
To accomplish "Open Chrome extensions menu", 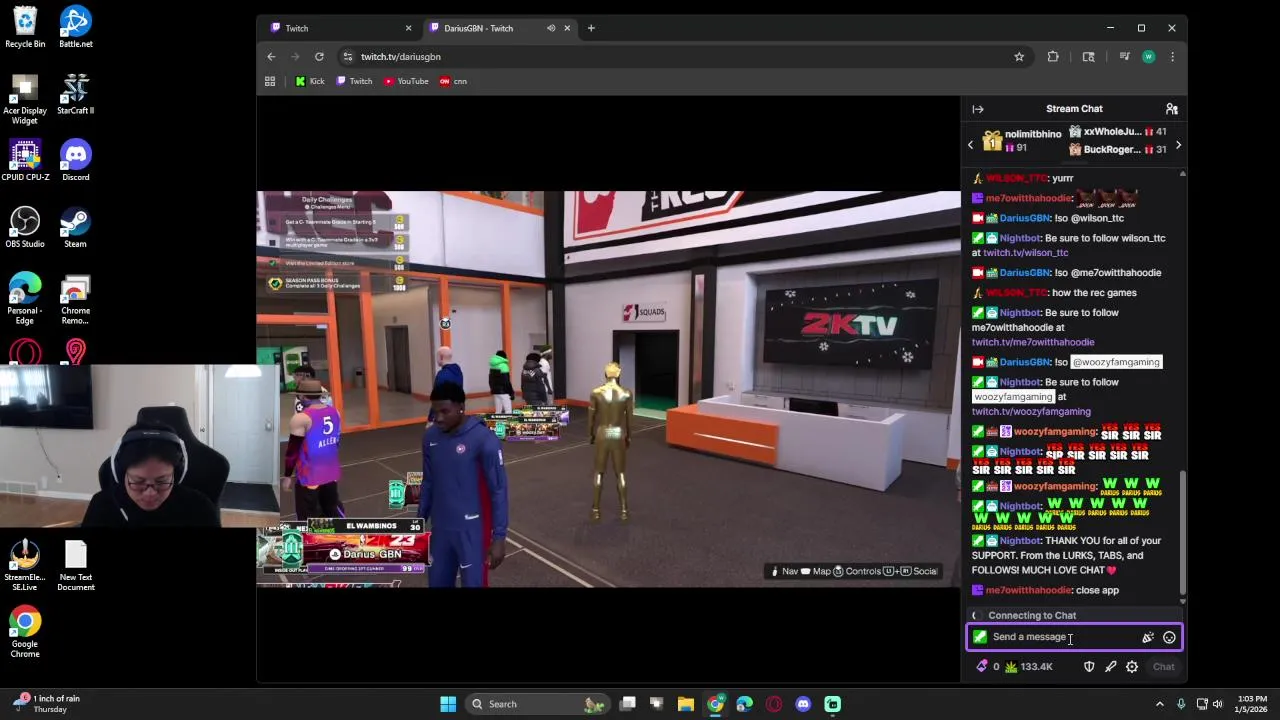I will 1053,57.
